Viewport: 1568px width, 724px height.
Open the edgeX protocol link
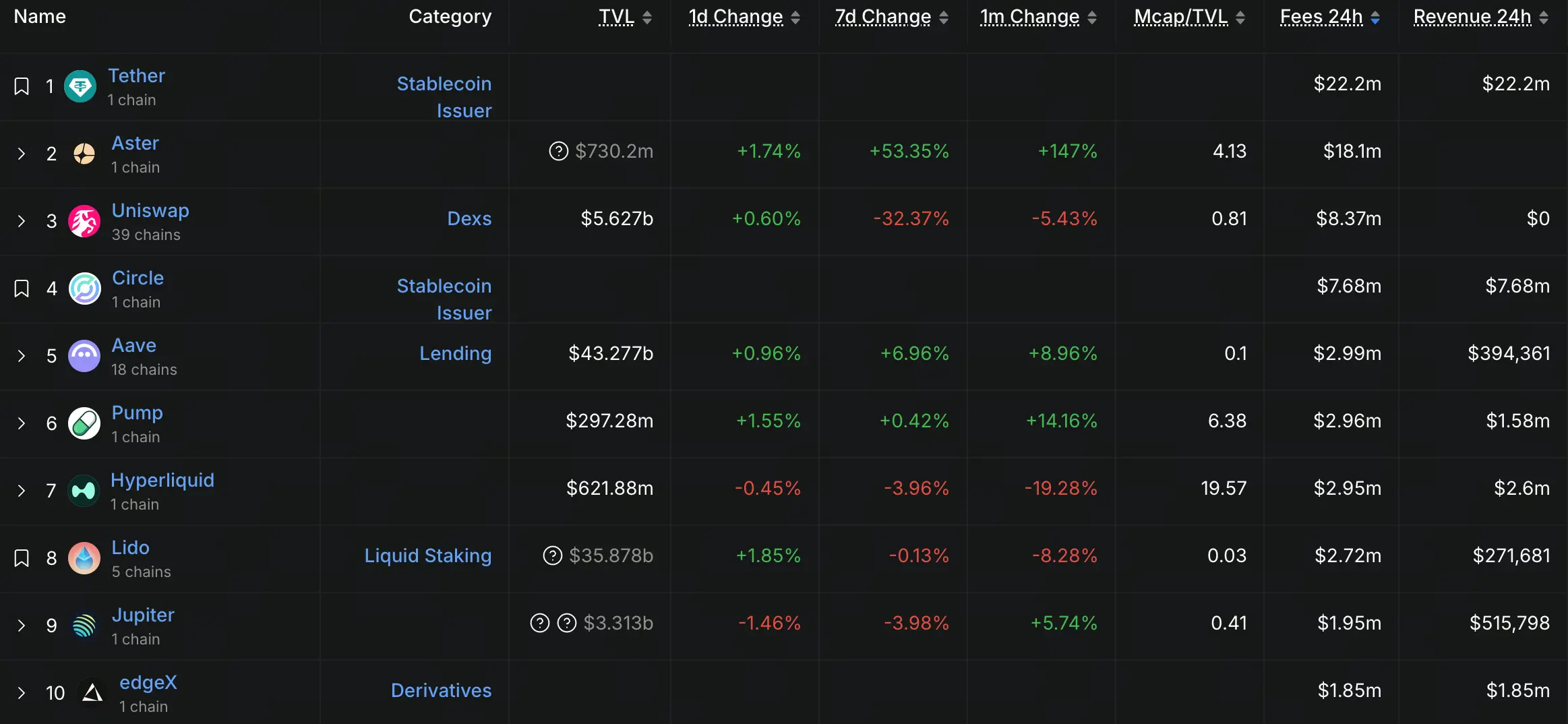point(148,682)
